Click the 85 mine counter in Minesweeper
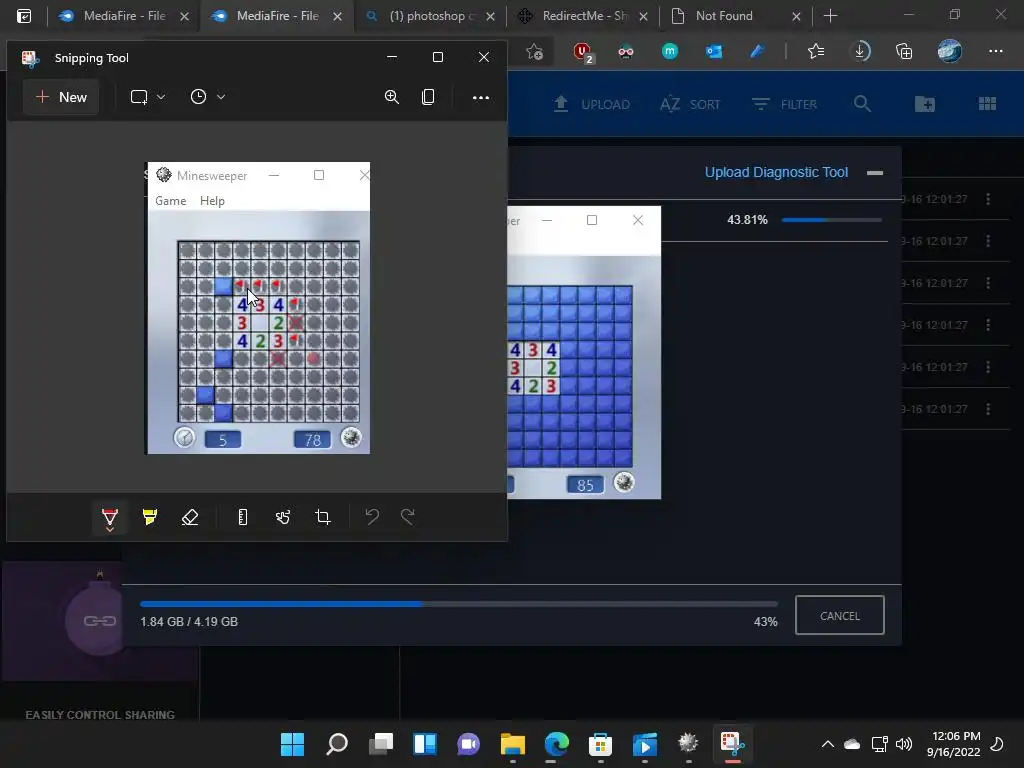This screenshot has height=768, width=1024. pyautogui.click(x=585, y=485)
